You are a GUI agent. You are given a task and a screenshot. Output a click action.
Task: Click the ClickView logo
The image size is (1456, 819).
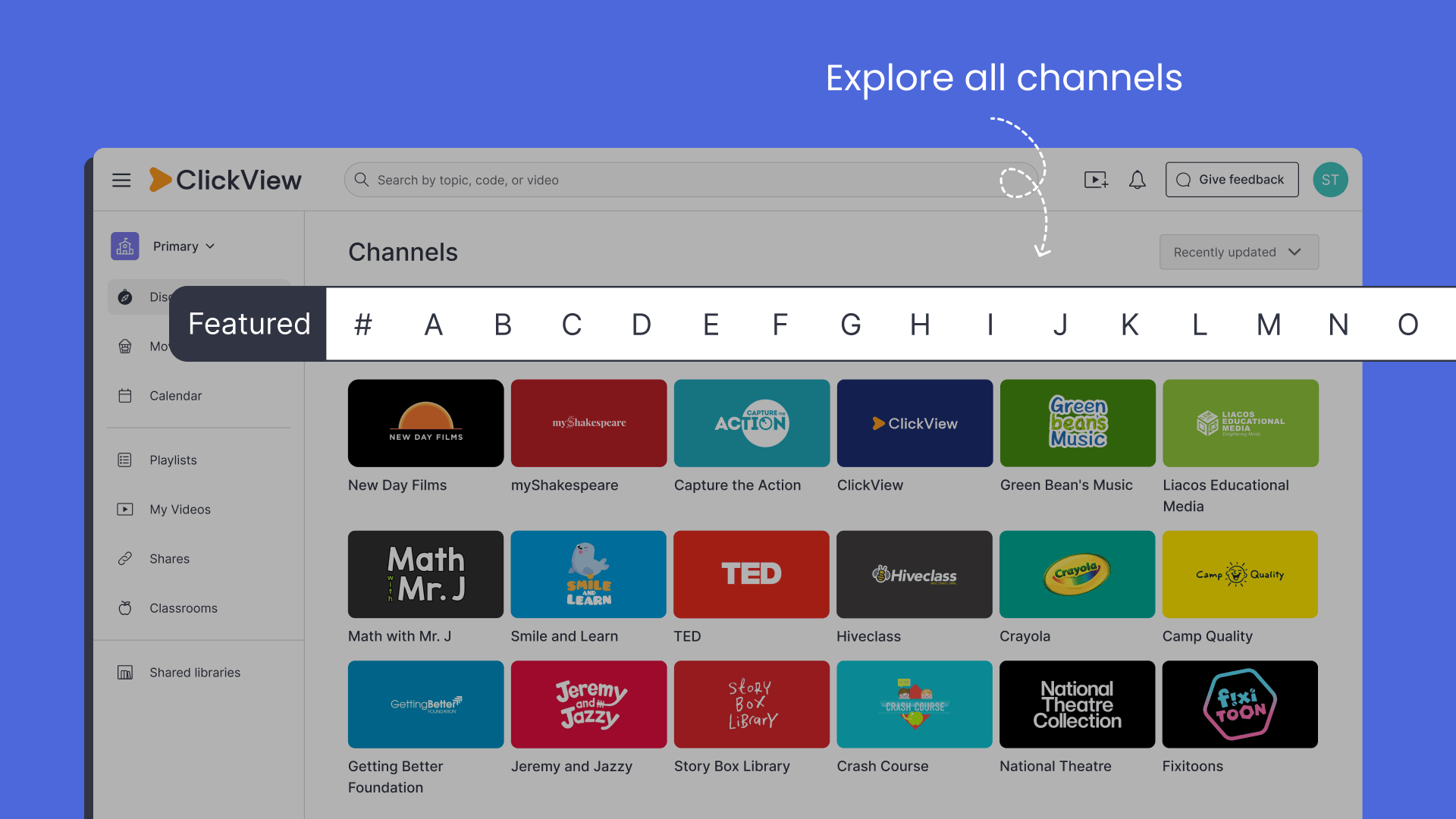(225, 180)
